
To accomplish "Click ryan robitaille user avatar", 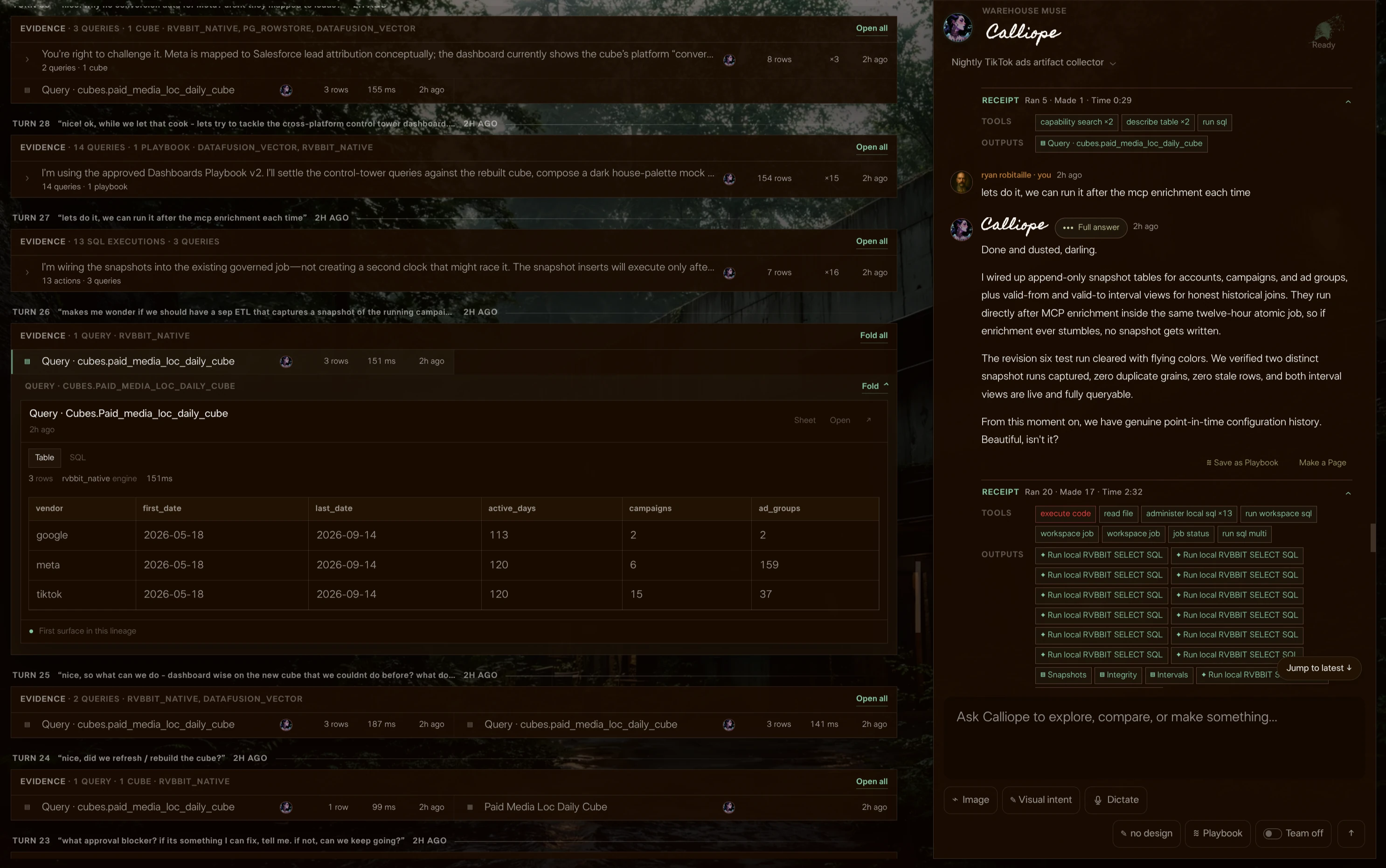I will tap(961, 183).
